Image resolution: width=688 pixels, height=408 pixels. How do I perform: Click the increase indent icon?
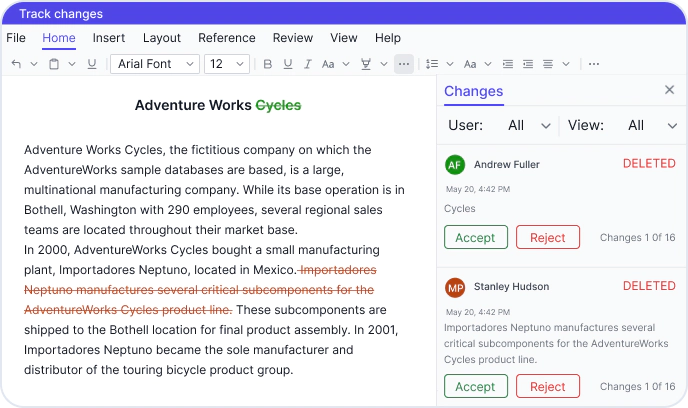coord(528,64)
